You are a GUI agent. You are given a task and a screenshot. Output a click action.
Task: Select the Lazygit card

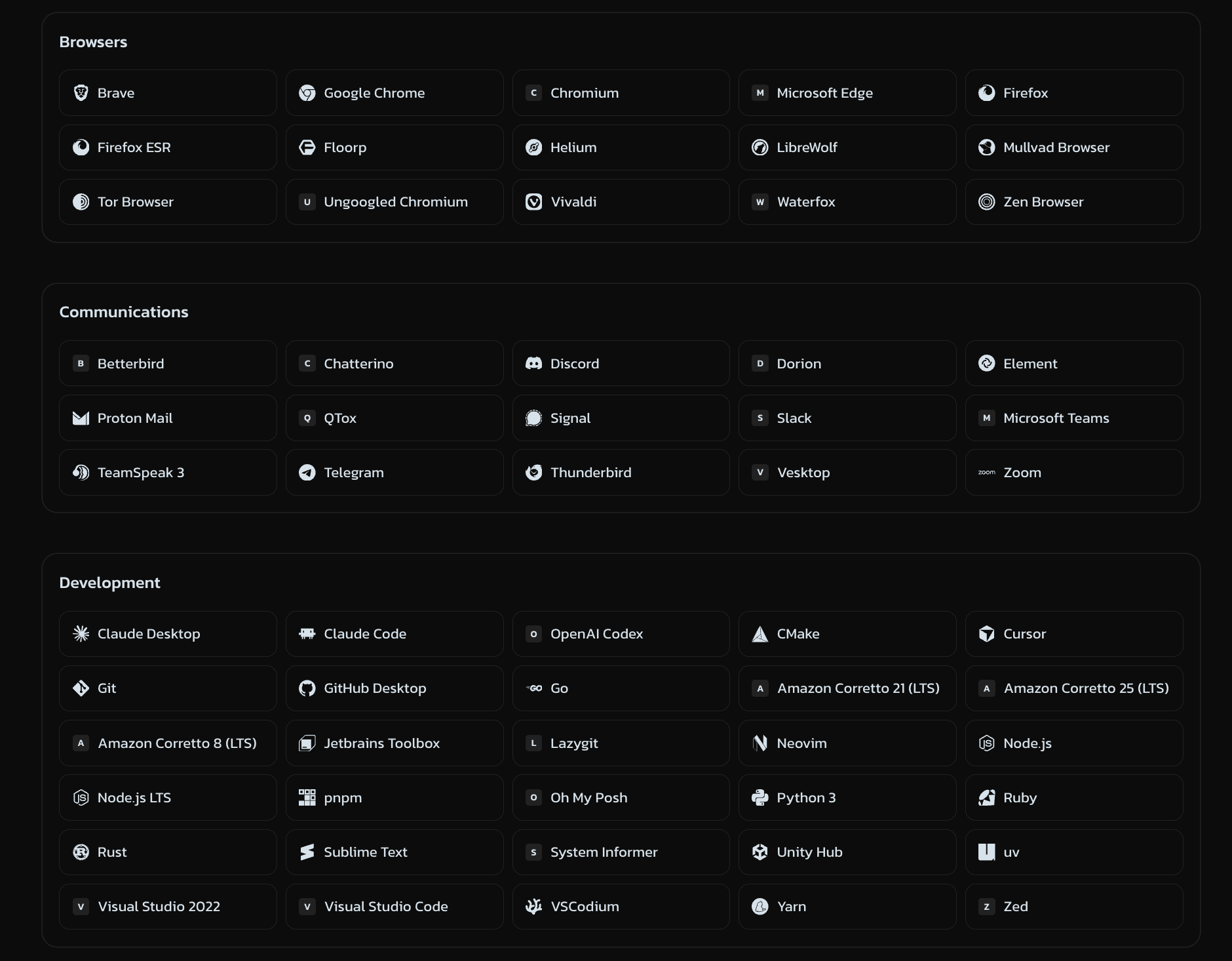[621, 743]
